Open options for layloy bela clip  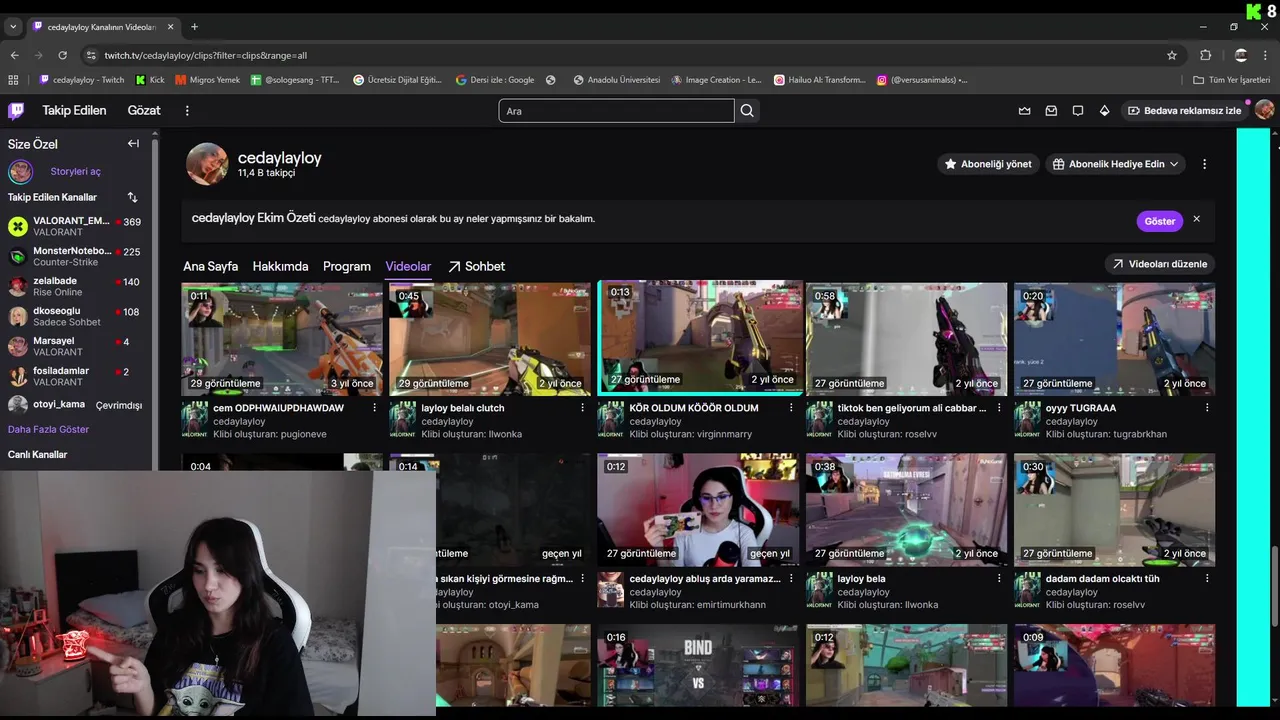click(x=999, y=578)
